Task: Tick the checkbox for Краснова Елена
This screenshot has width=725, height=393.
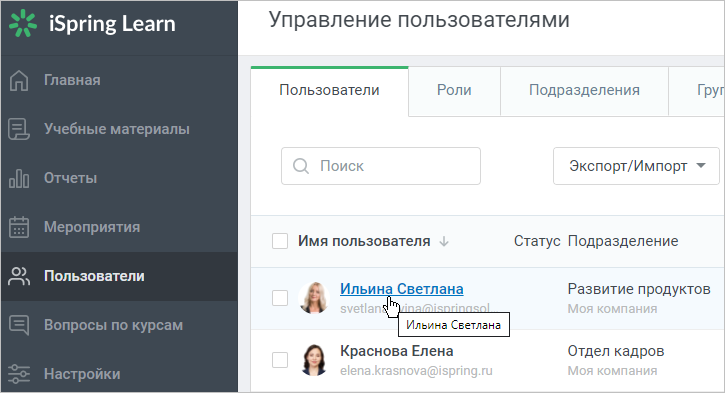Action: point(280,360)
